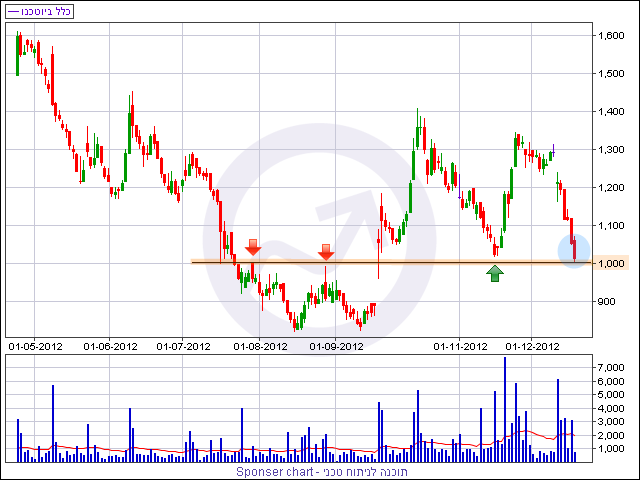Select the 01-05-2012 date label
The image size is (640, 480).
35,347
